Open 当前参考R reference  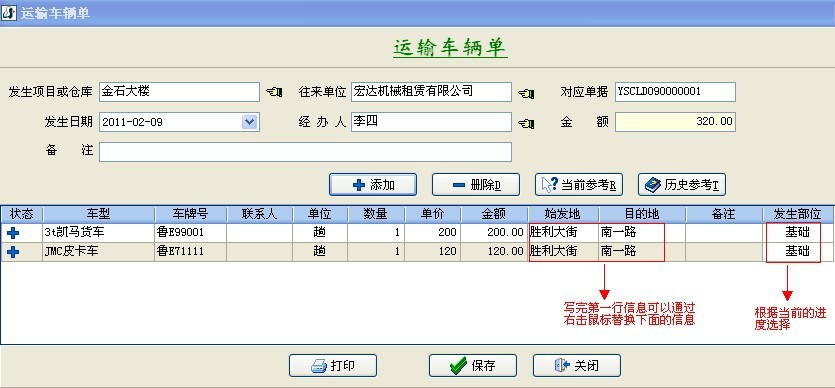[x=578, y=185]
